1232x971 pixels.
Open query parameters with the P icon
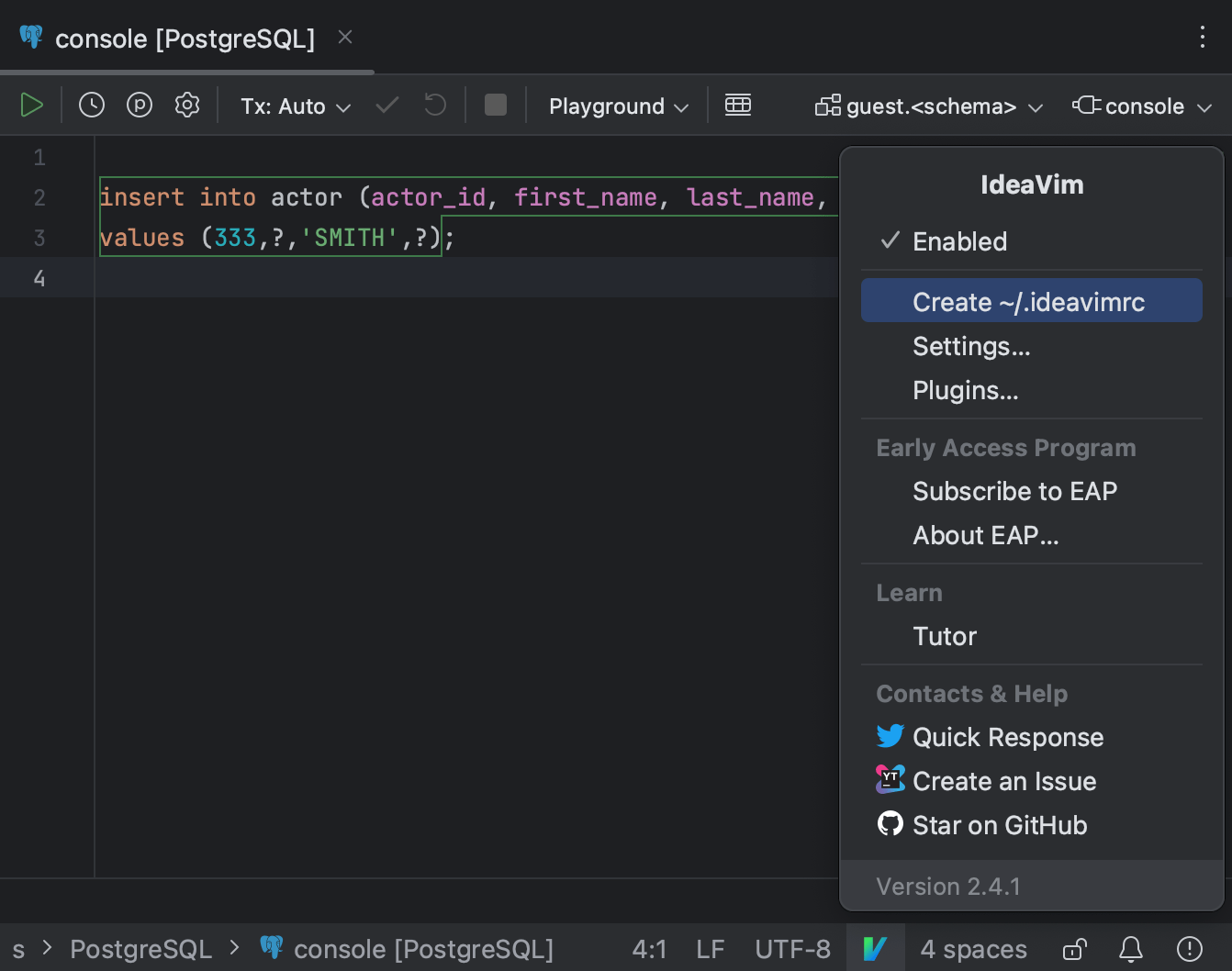click(x=139, y=105)
